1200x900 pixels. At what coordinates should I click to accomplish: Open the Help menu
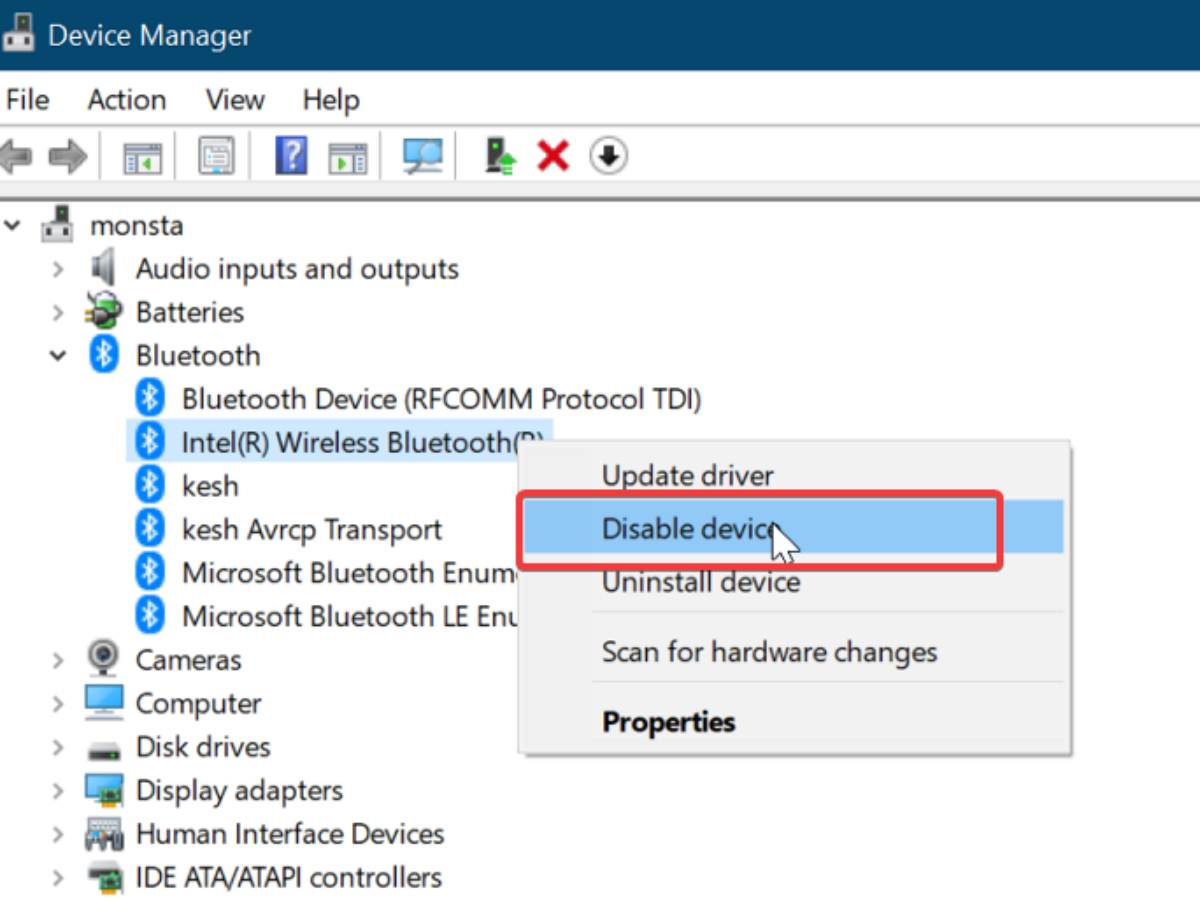331,100
